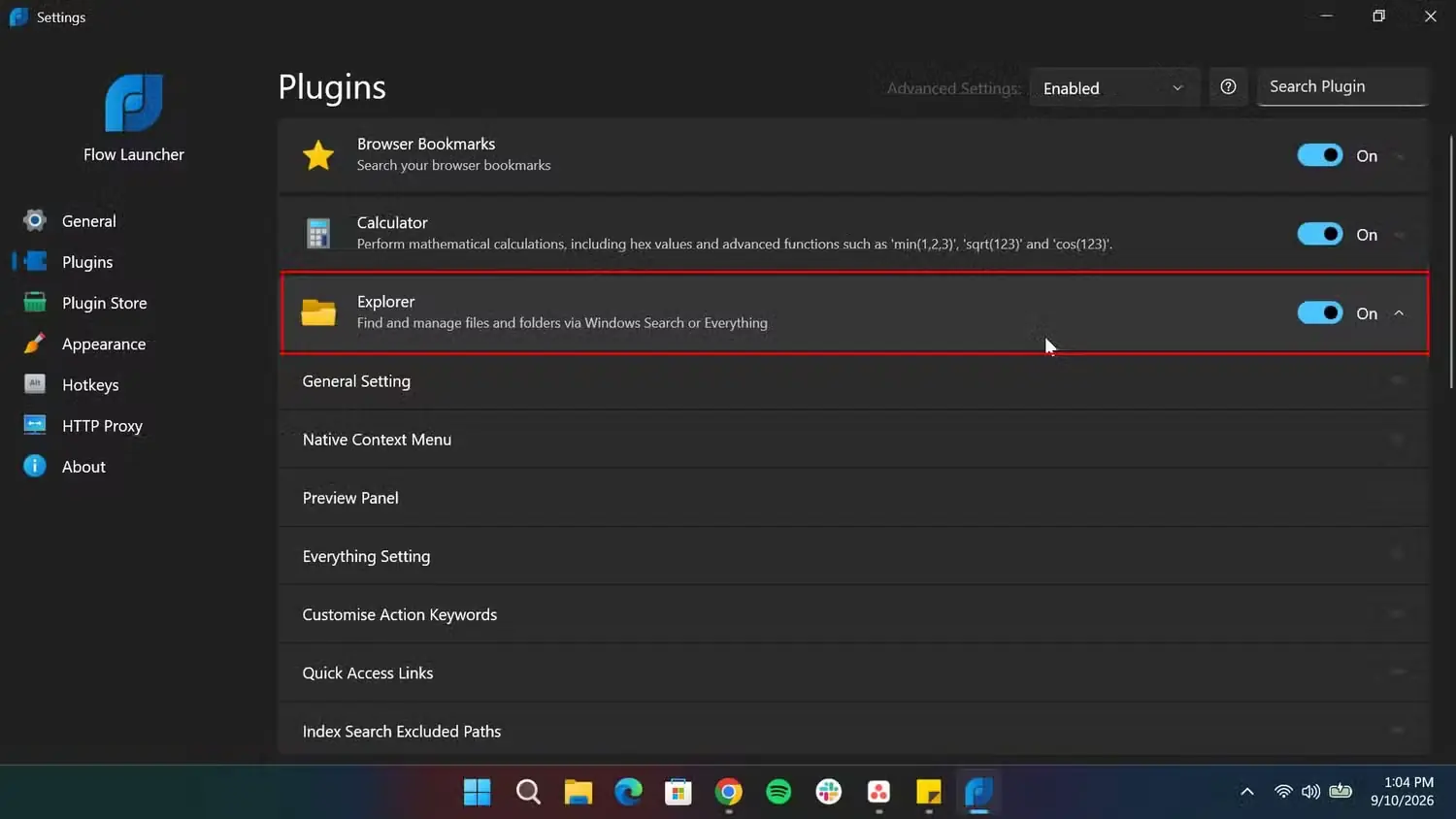The width and height of the screenshot is (1456, 819).
Task: Expand the Preview Panel section
Action: click(x=854, y=498)
